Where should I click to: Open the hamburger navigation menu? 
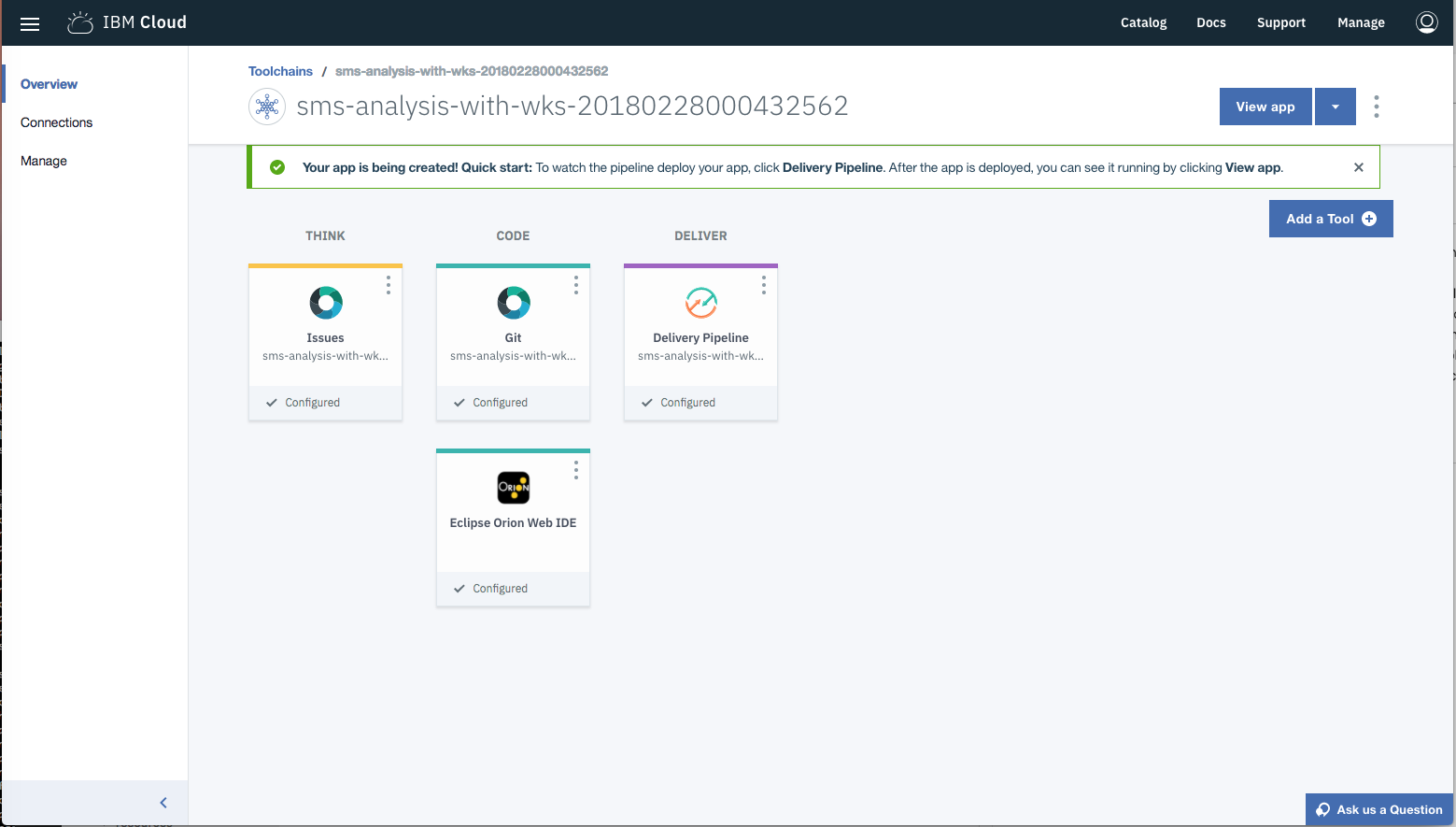pyautogui.click(x=30, y=24)
